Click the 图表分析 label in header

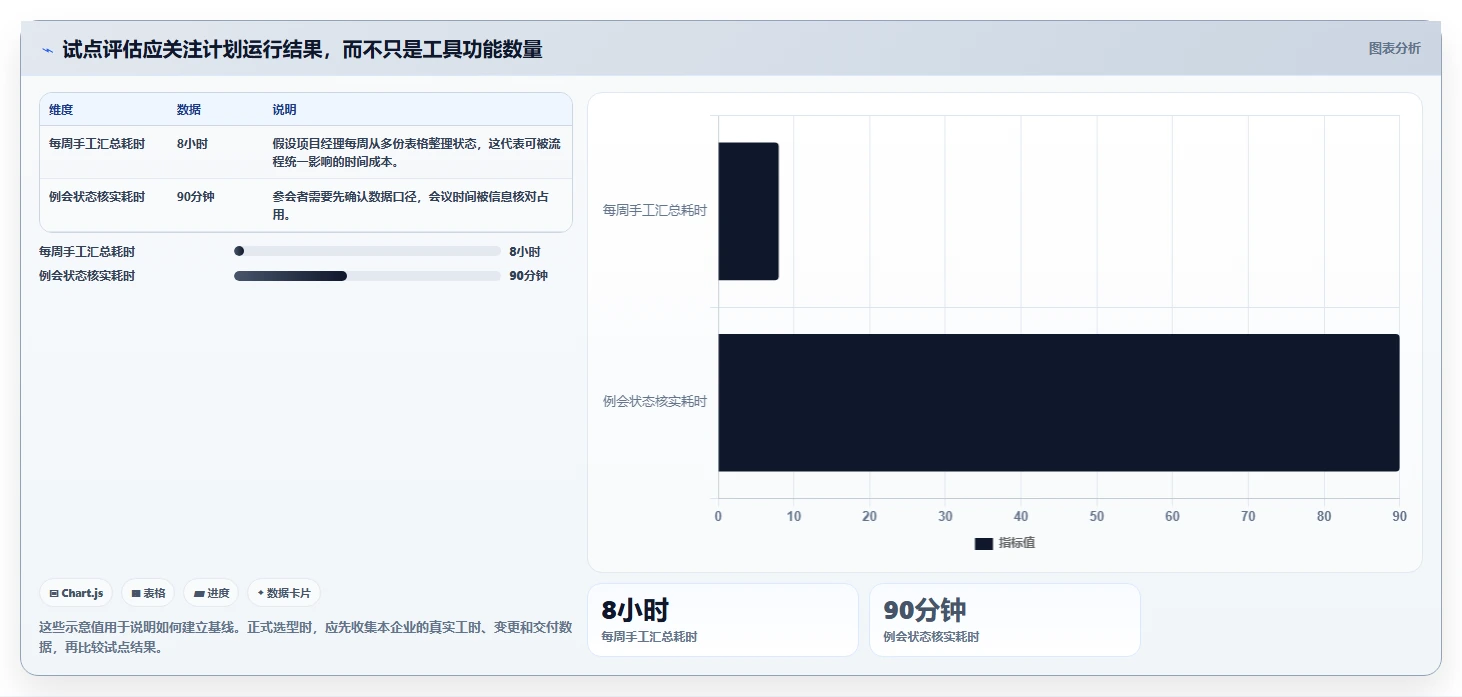[1394, 48]
